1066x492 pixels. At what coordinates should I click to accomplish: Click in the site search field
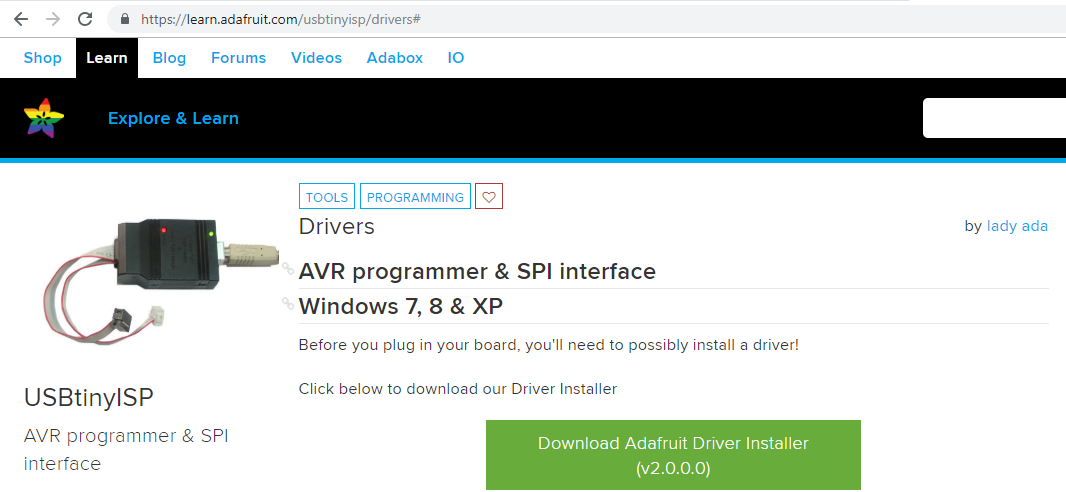(994, 118)
